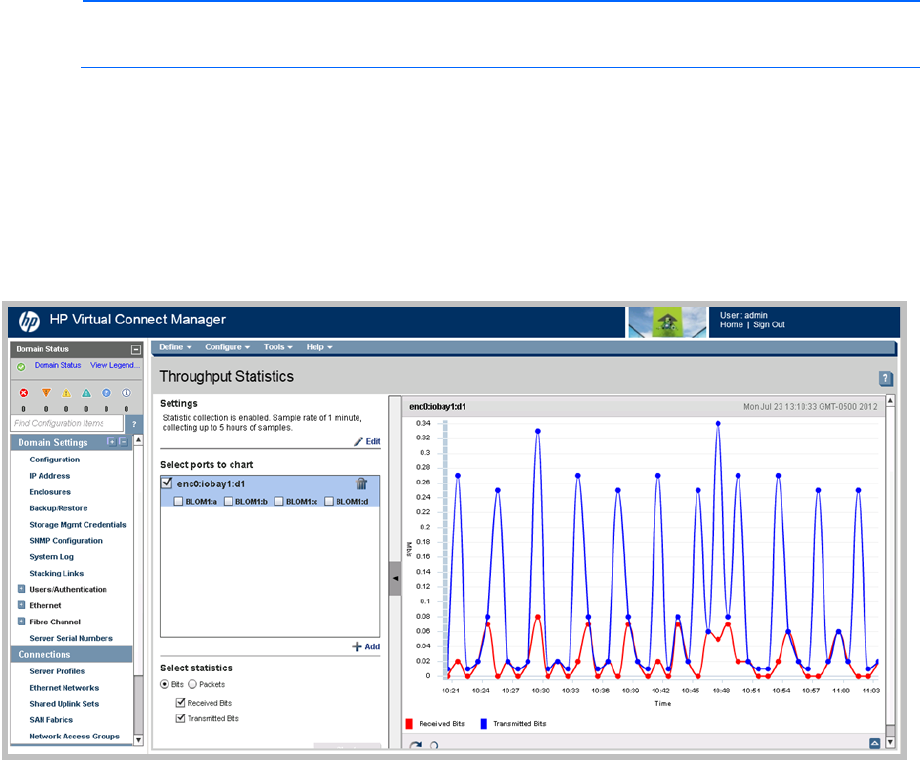Delete port enc0:iobay1:d1 with trash icon
The image size is (920, 761).
point(361,483)
